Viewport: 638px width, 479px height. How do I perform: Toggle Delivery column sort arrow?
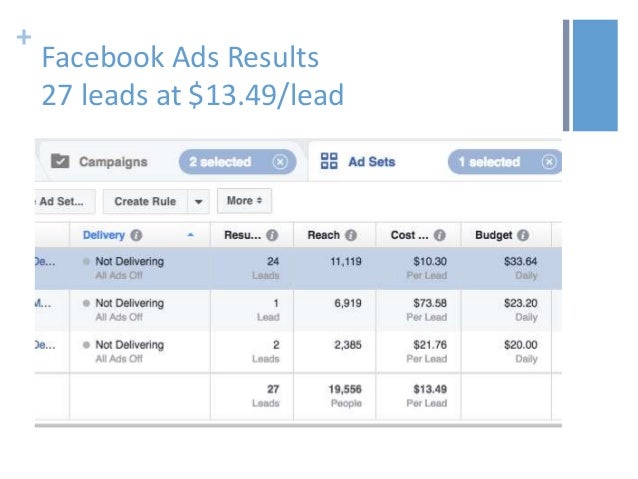(x=190, y=235)
